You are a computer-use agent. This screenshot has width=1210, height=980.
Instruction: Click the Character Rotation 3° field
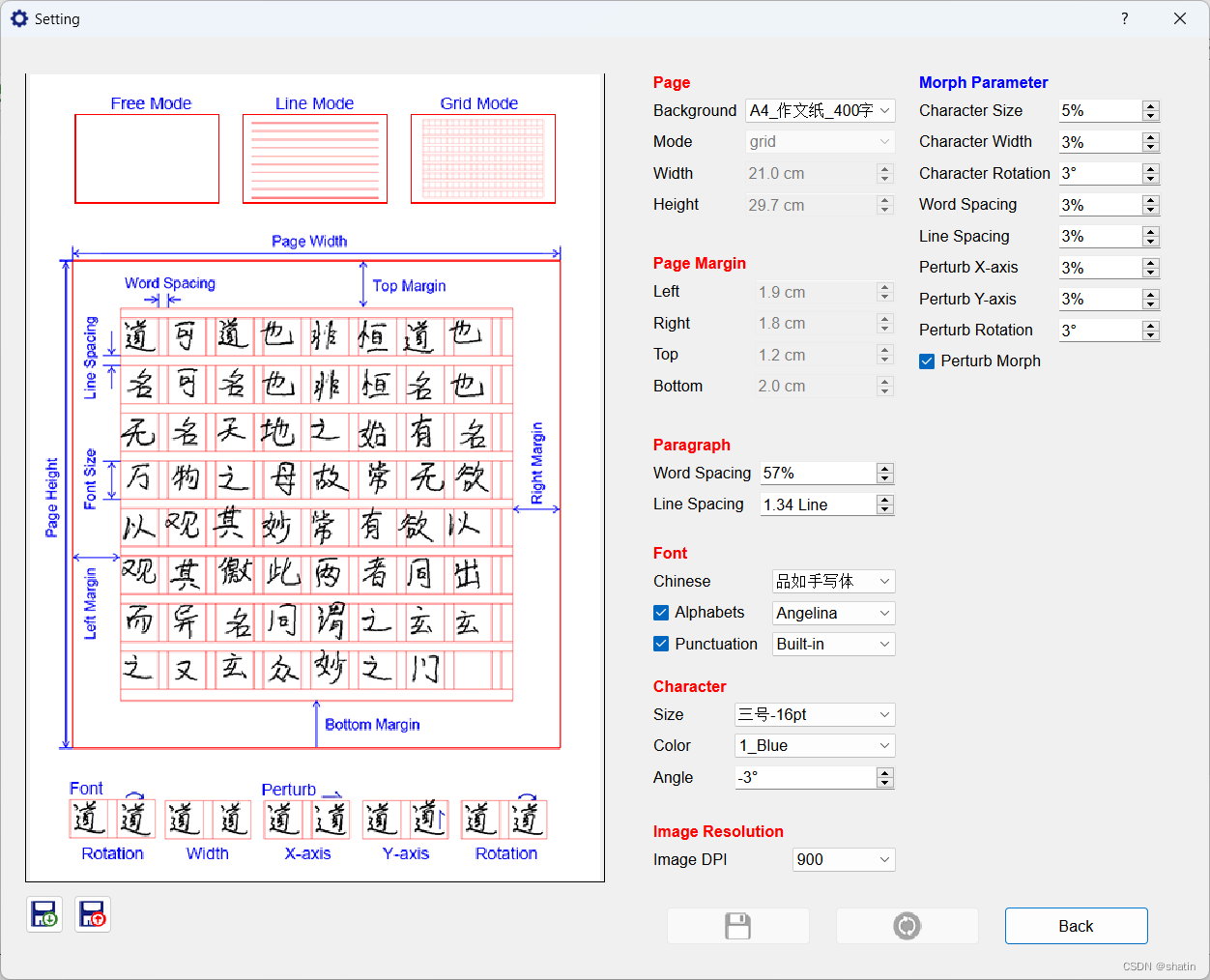1100,173
